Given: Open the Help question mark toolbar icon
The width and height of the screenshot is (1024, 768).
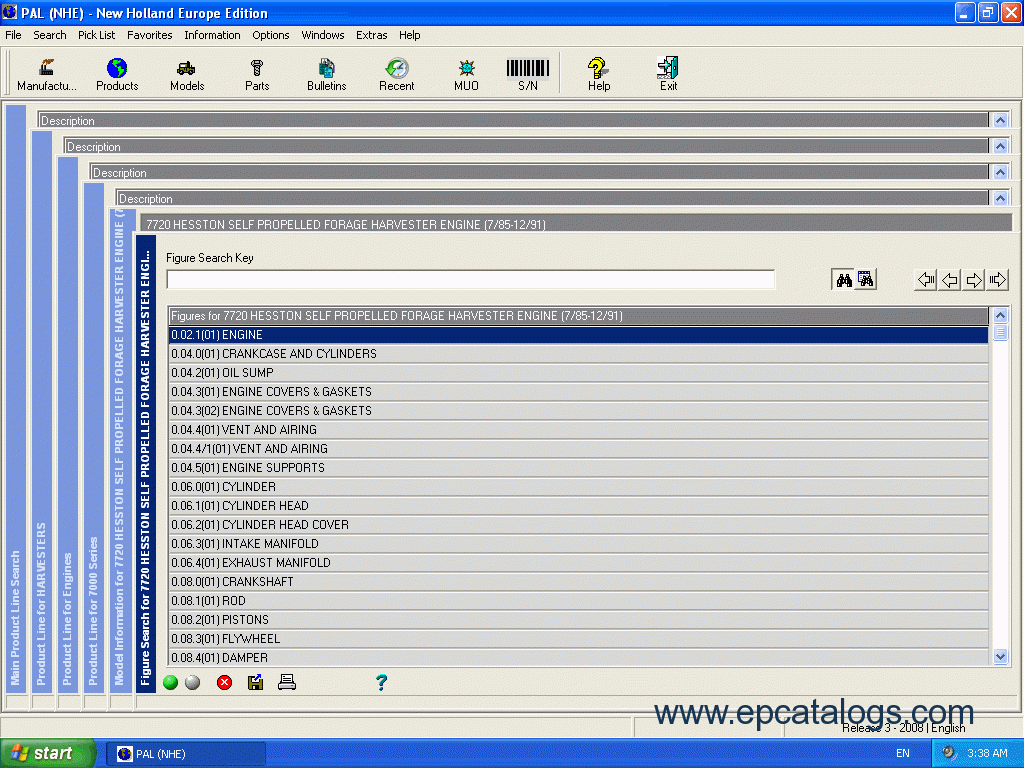Looking at the screenshot, I should click(598, 74).
